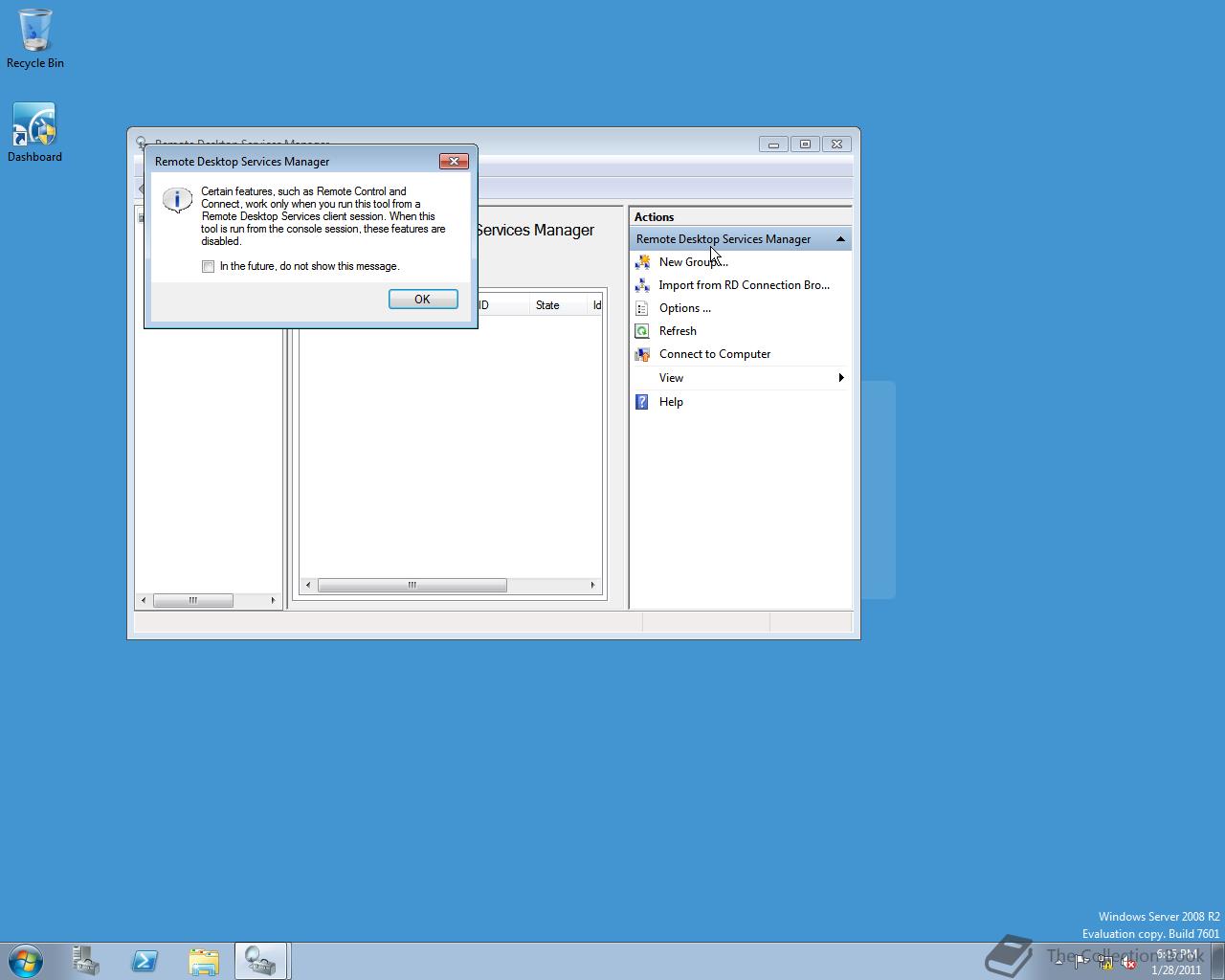Collapse the Remote Desktop Services Manager actions section
This screenshot has height=980, width=1225.
click(x=840, y=239)
